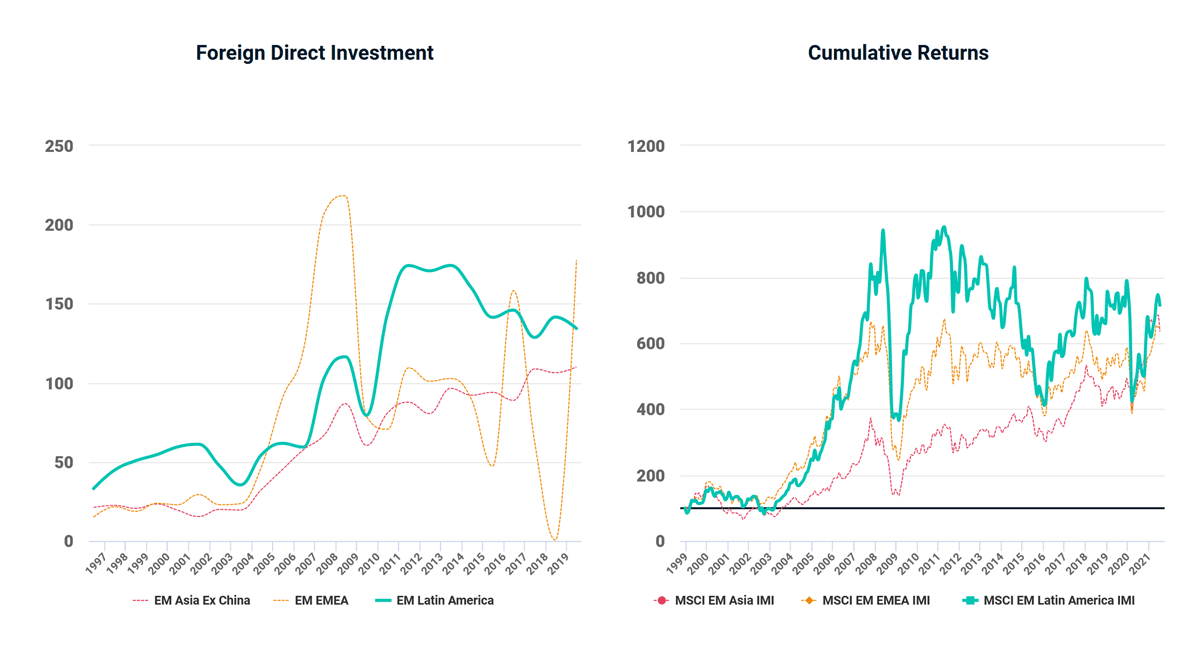
Task: Select the 1997 x-axis year label
Action: pos(95,562)
